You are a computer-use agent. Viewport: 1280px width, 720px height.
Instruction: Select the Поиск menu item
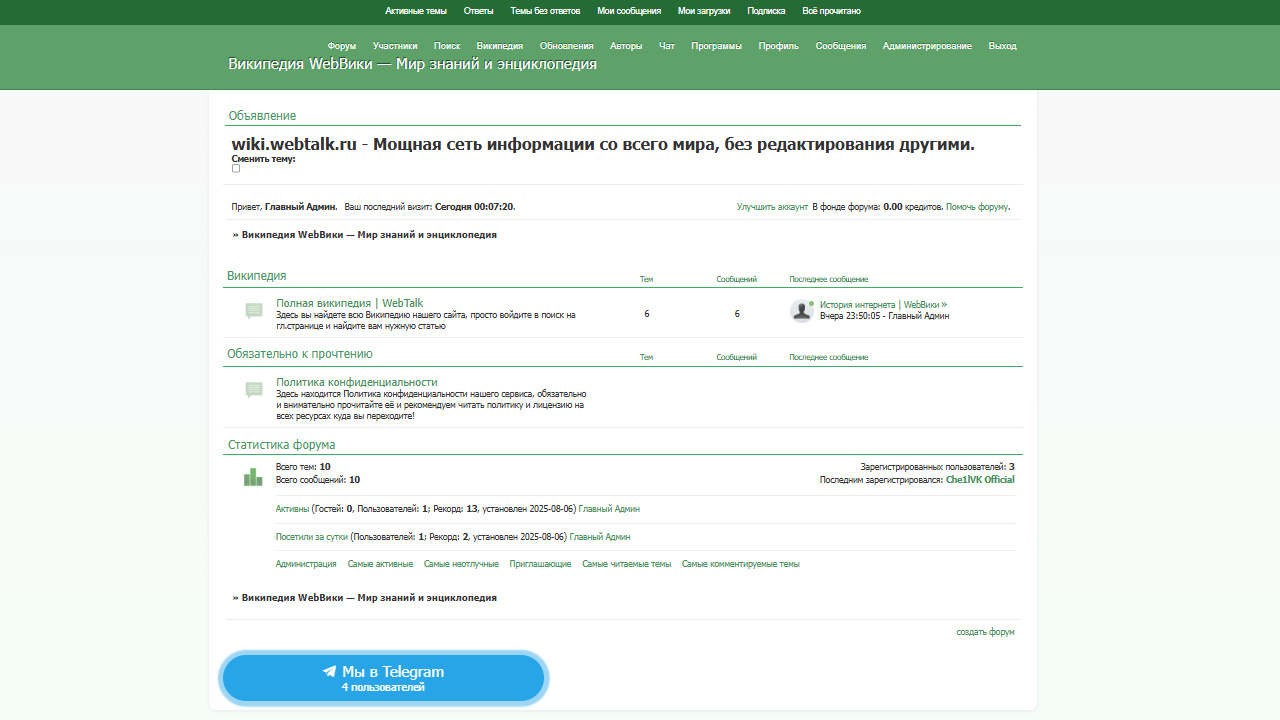[x=447, y=46]
